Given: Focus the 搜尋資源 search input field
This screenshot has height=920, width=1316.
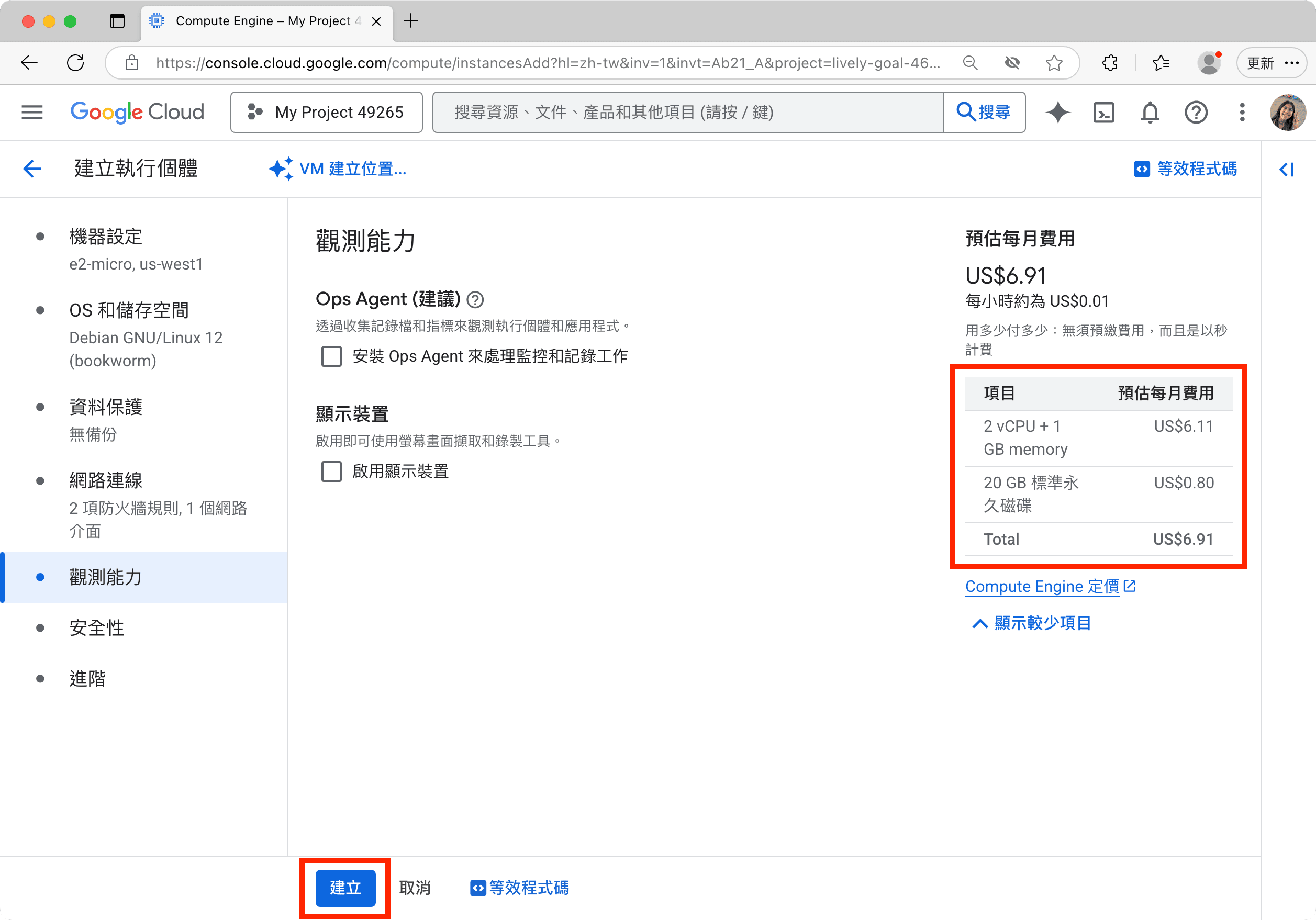Looking at the screenshot, I should 688,113.
